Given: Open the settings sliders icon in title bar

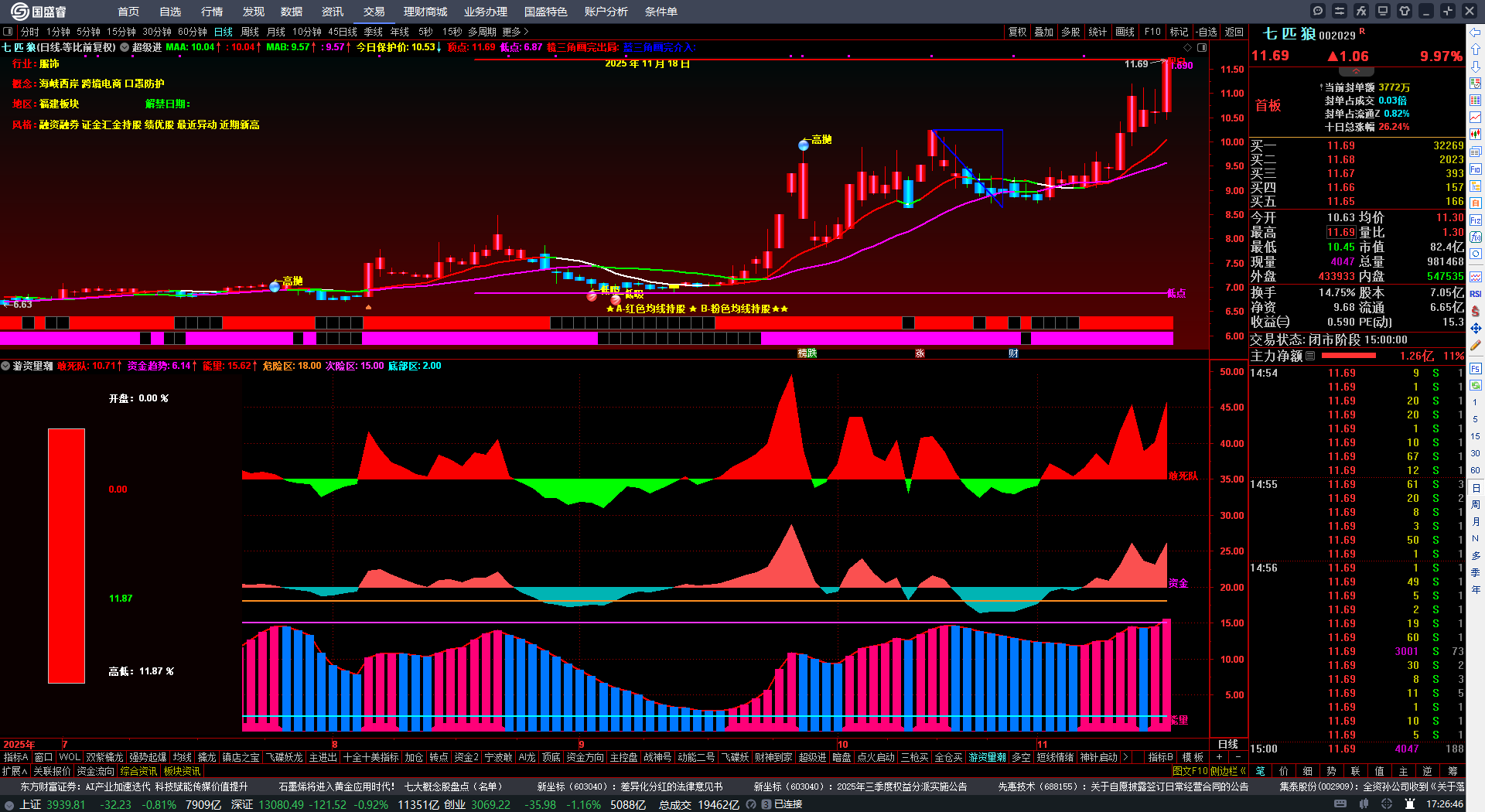Looking at the screenshot, I should pos(1340,11).
